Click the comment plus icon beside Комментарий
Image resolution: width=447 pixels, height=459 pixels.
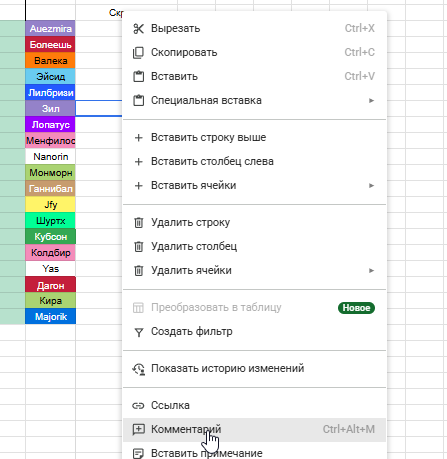click(138, 429)
